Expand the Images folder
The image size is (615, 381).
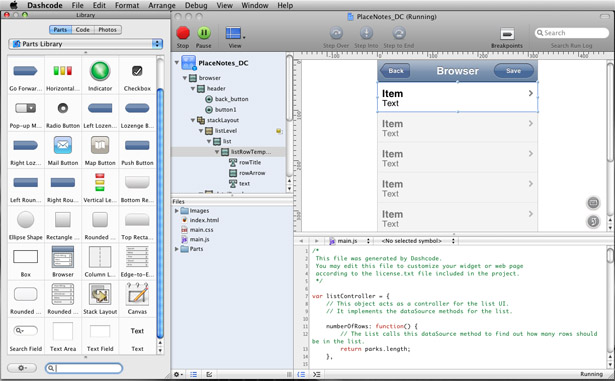[176, 211]
